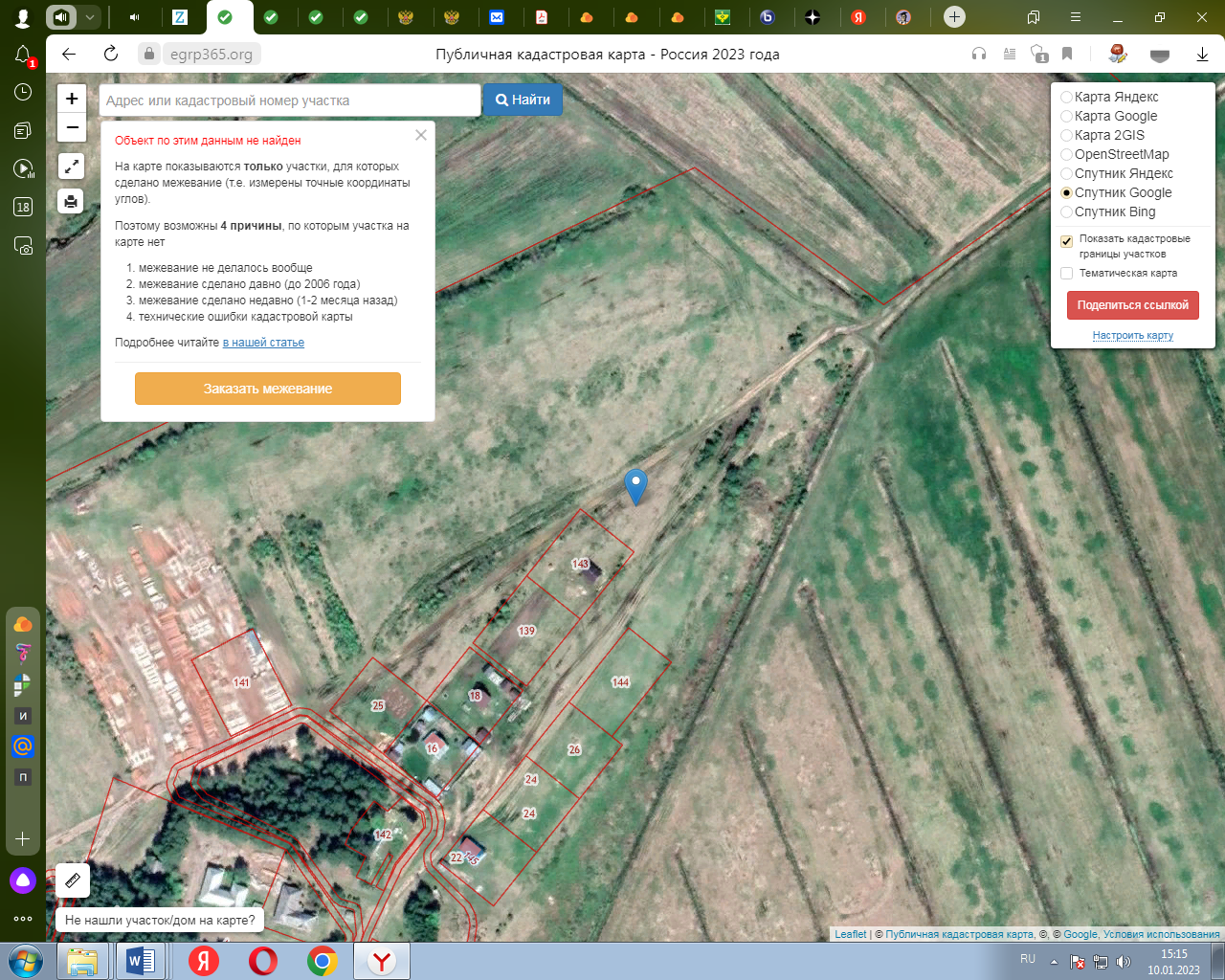Open the three-dots sidebar menu
The width and height of the screenshot is (1225, 980).
[x=23, y=919]
